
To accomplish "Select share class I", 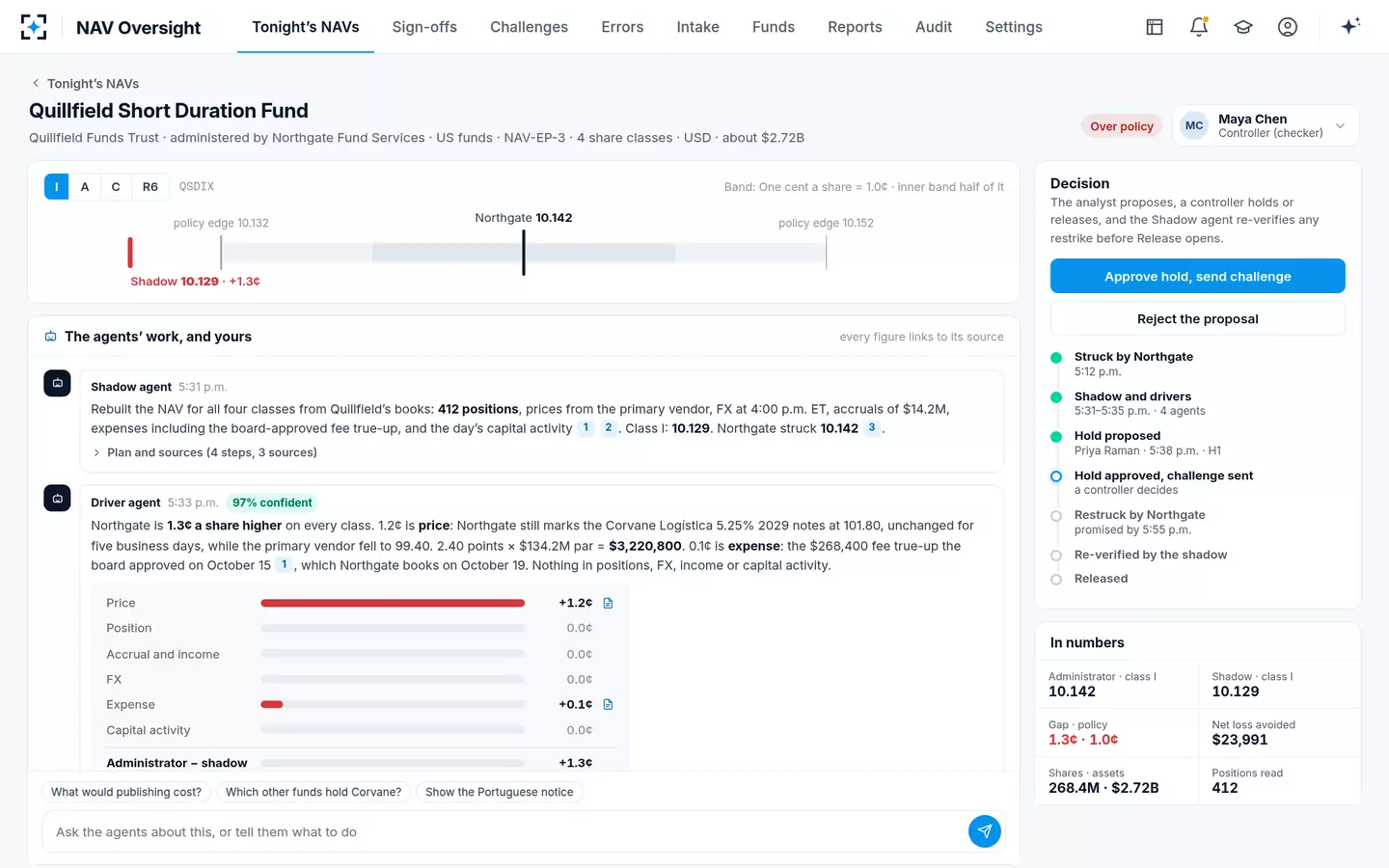I will click(57, 187).
